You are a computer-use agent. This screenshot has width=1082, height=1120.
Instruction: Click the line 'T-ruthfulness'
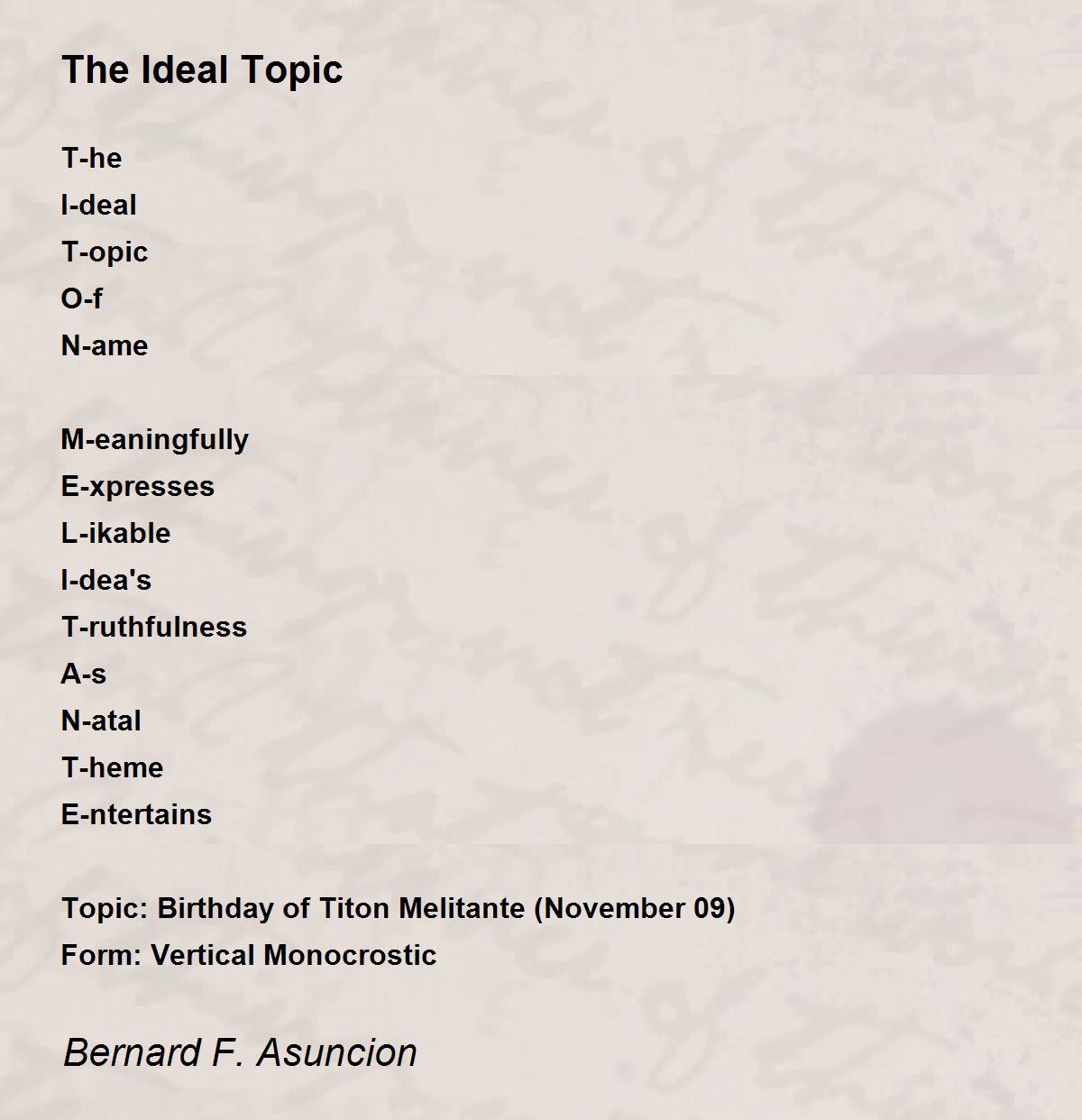[154, 627]
